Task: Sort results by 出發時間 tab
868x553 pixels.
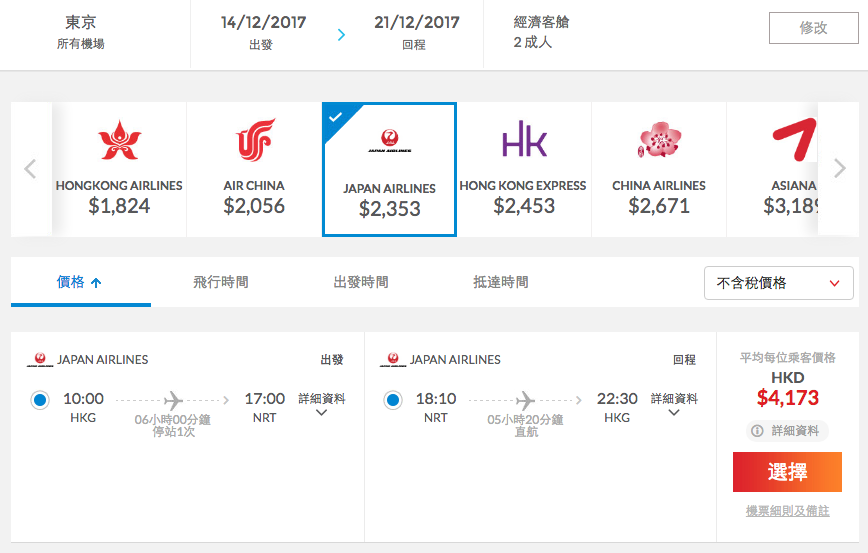Action: point(360,282)
